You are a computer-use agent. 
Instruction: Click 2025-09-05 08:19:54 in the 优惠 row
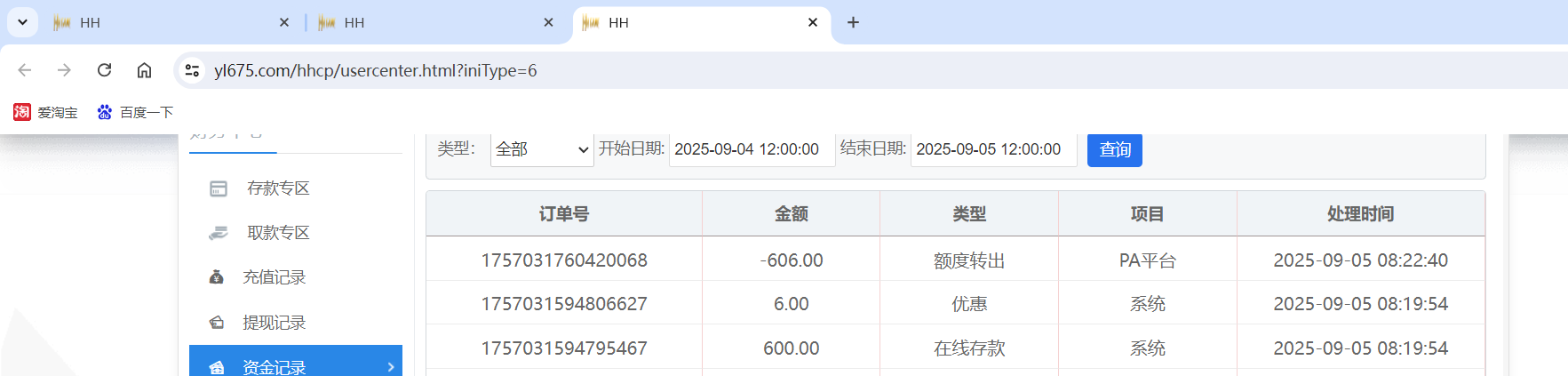pyautogui.click(x=1361, y=304)
